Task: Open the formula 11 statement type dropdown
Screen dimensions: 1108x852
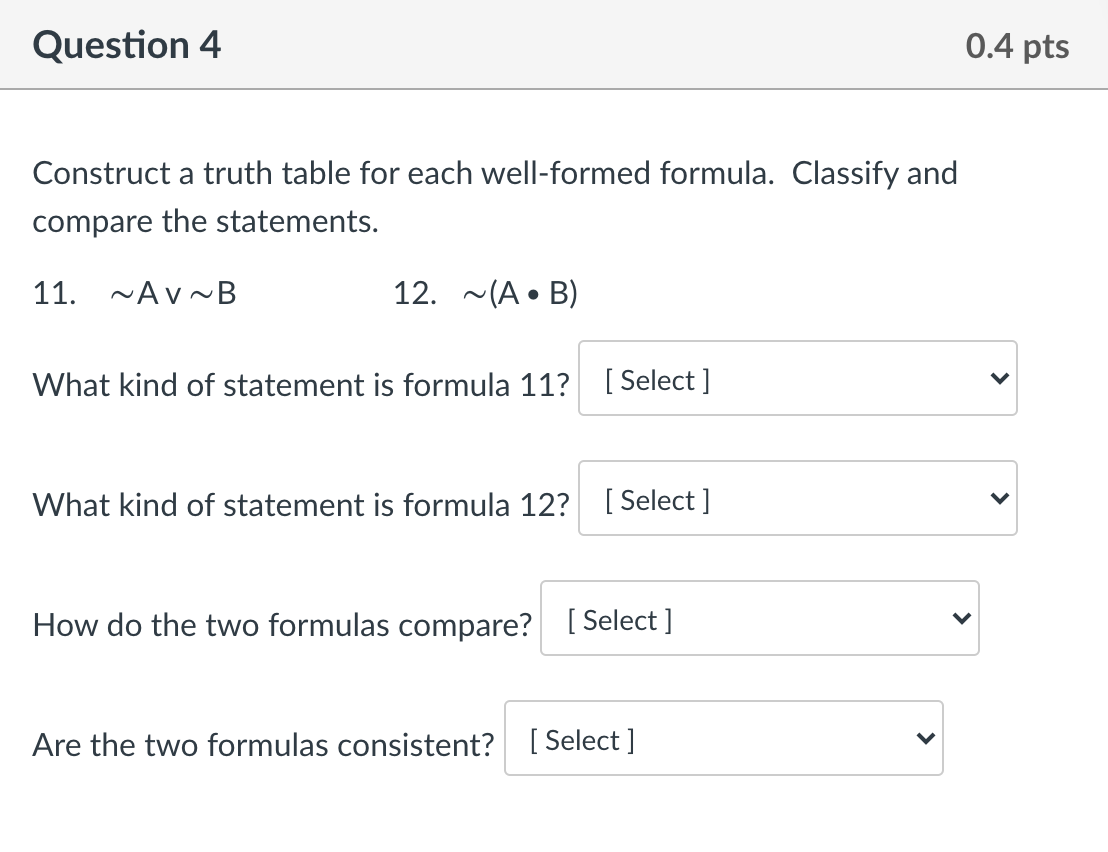Action: coord(797,379)
